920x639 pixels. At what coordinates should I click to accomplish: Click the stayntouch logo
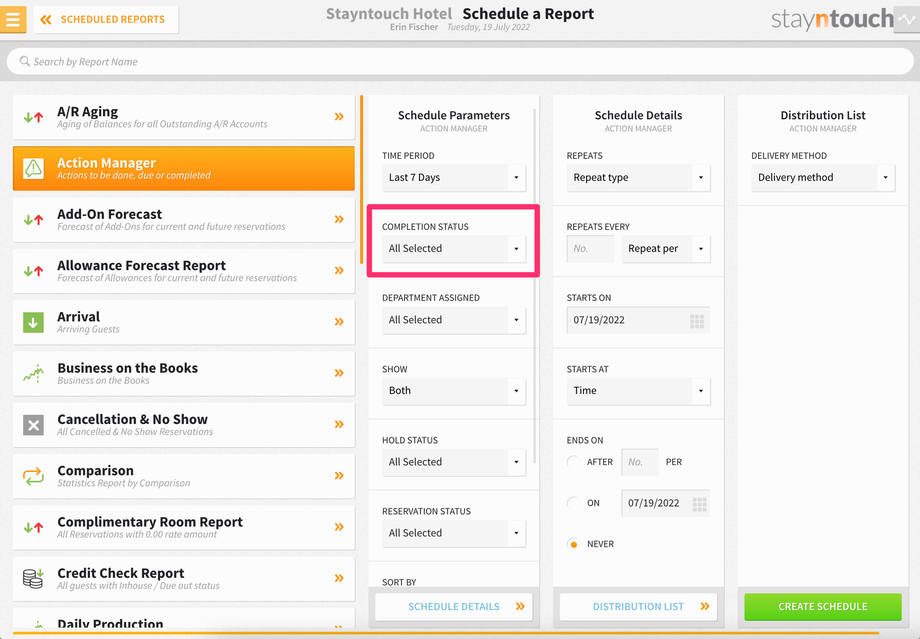[x=832, y=19]
